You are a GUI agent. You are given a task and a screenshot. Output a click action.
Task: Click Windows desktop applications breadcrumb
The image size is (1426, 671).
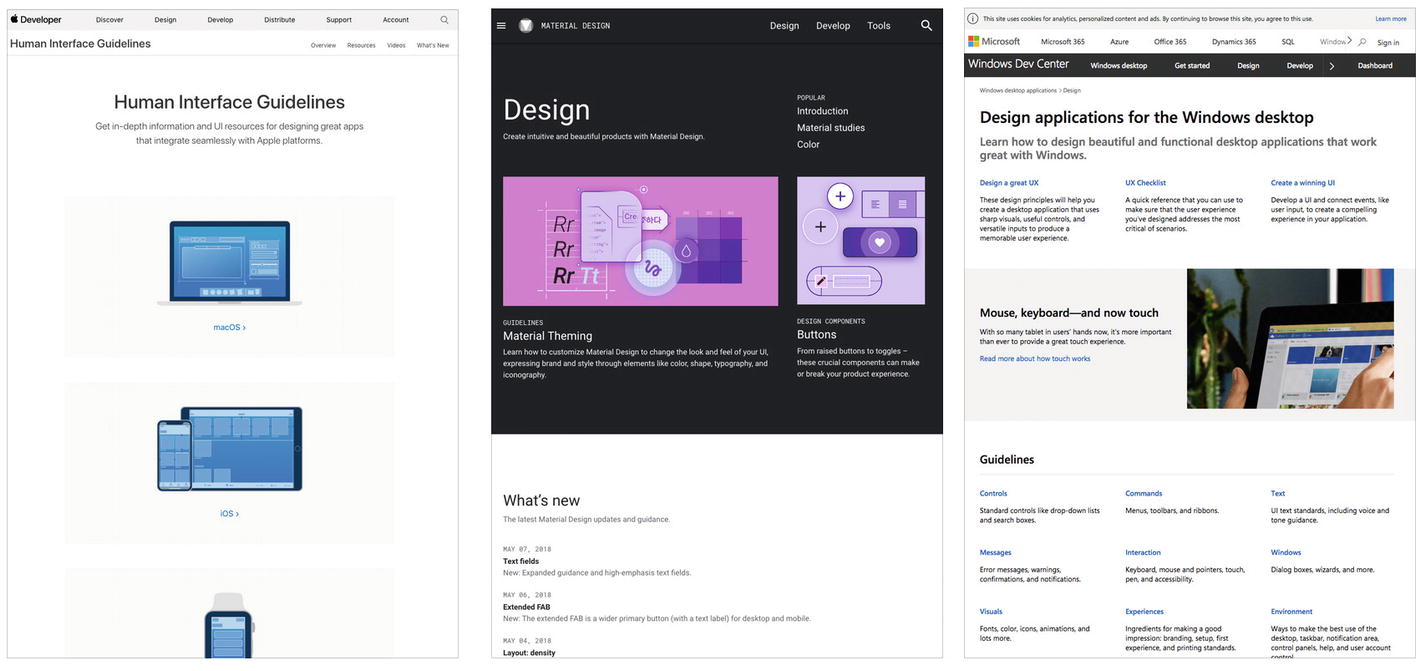tap(1020, 91)
